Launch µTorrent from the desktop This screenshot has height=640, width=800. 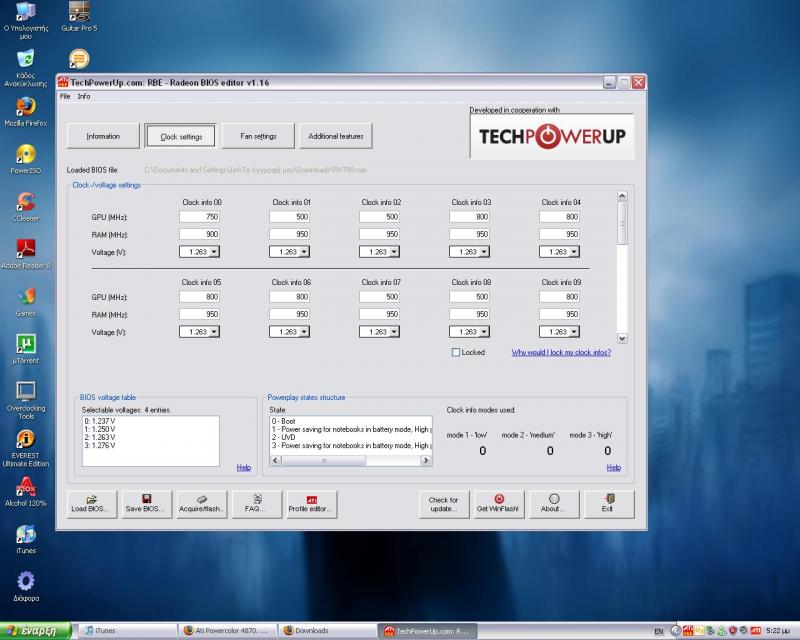(26, 349)
